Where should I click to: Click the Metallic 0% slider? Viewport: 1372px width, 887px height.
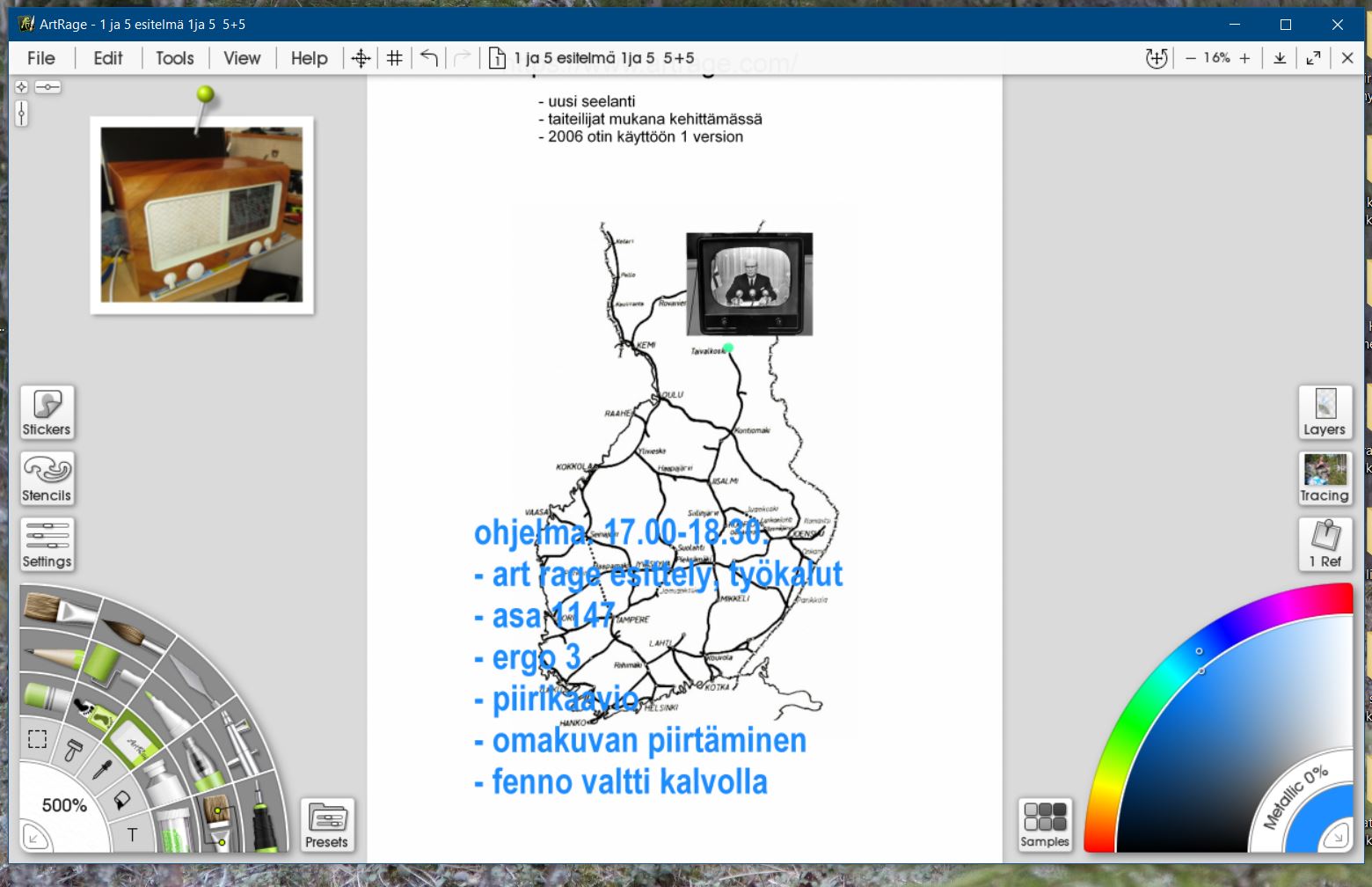pos(1295,798)
